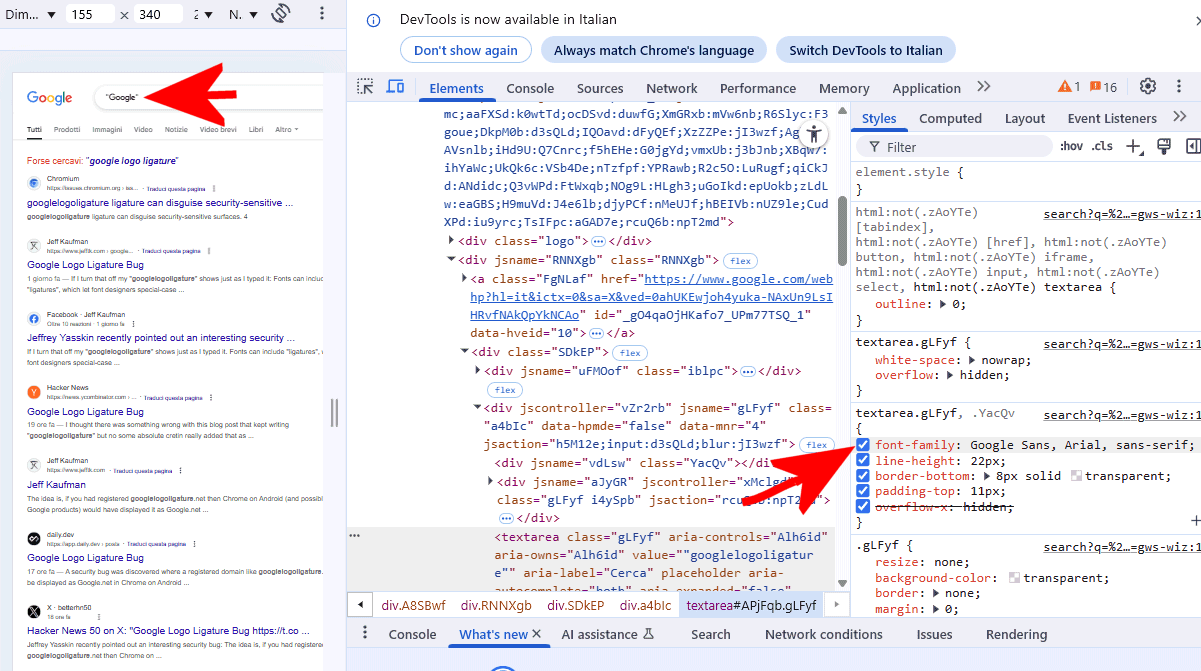Toggle the flex badge on SDkEP div
Image resolution: width=1201 pixels, height=671 pixels.
pyautogui.click(x=630, y=352)
